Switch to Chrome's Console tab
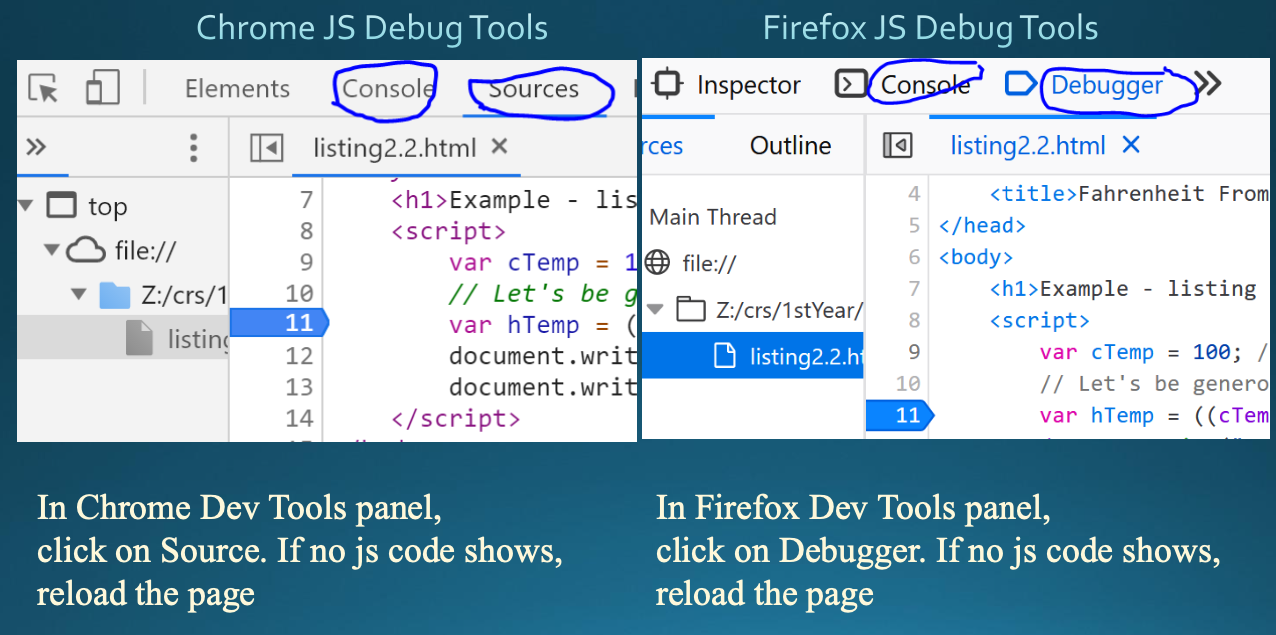Viewport: 1276px width, 635px height. point(387,89)
